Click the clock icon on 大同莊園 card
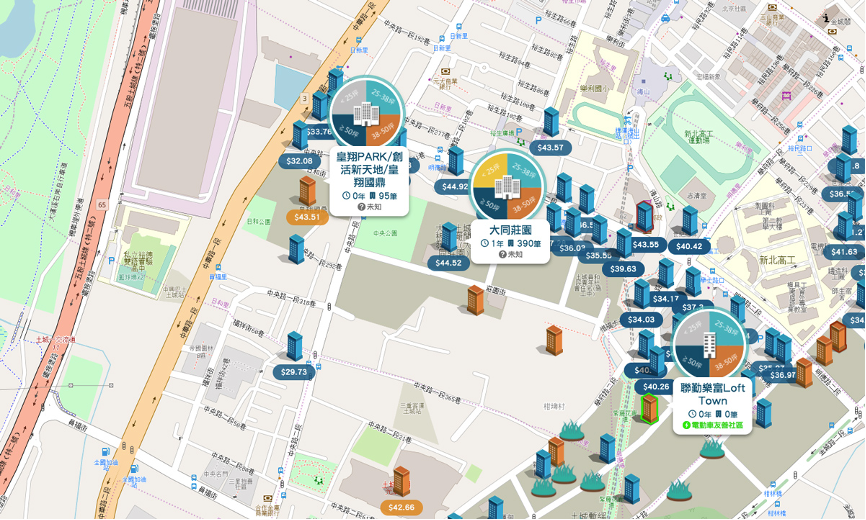Screen dimensions: 866x520 pyautogui.click(x=484, y=243)
